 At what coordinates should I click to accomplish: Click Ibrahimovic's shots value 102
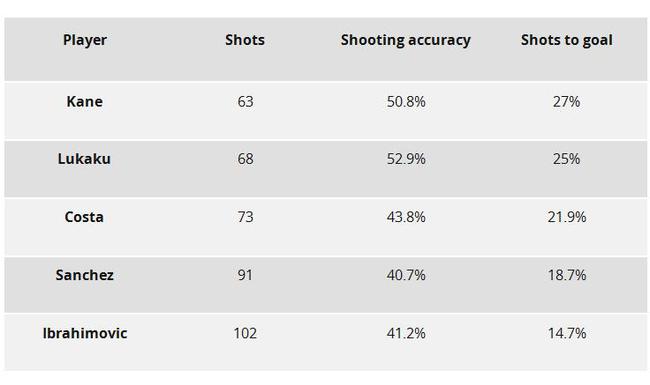point(245,333)
